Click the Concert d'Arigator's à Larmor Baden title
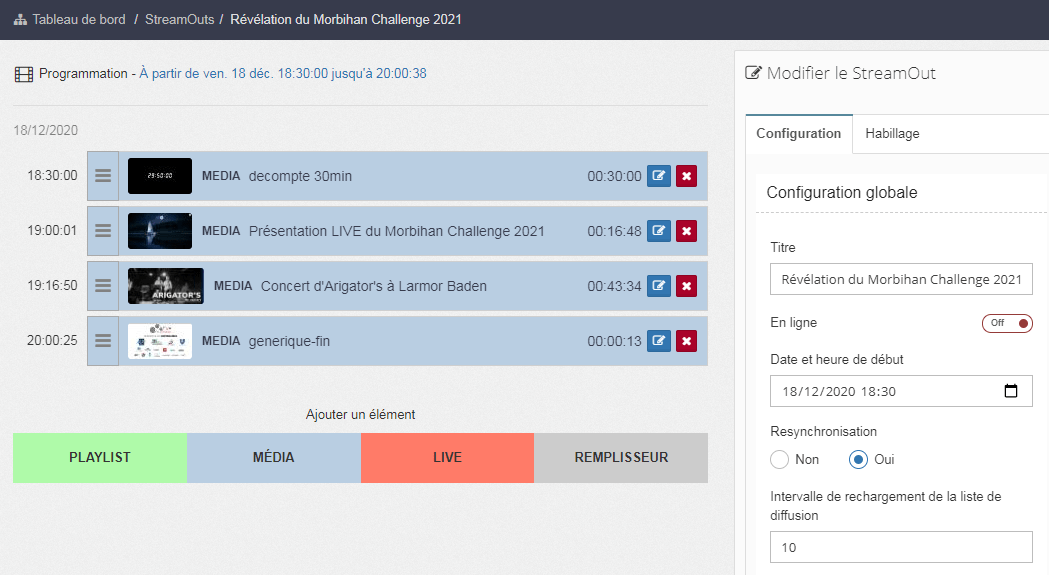The width and height of the screenshot is (1049, 575). pos(374,286)
